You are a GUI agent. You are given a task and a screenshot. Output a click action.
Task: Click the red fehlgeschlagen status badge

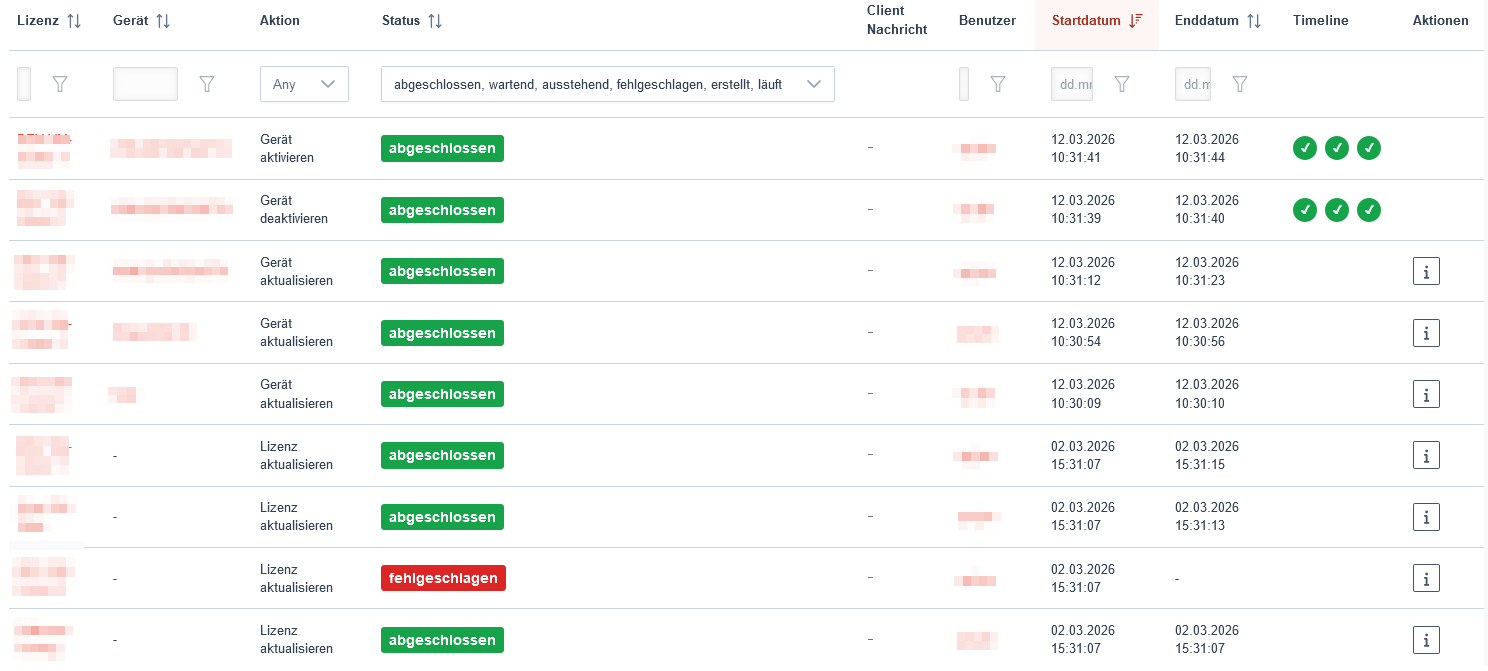click(443, 578)
